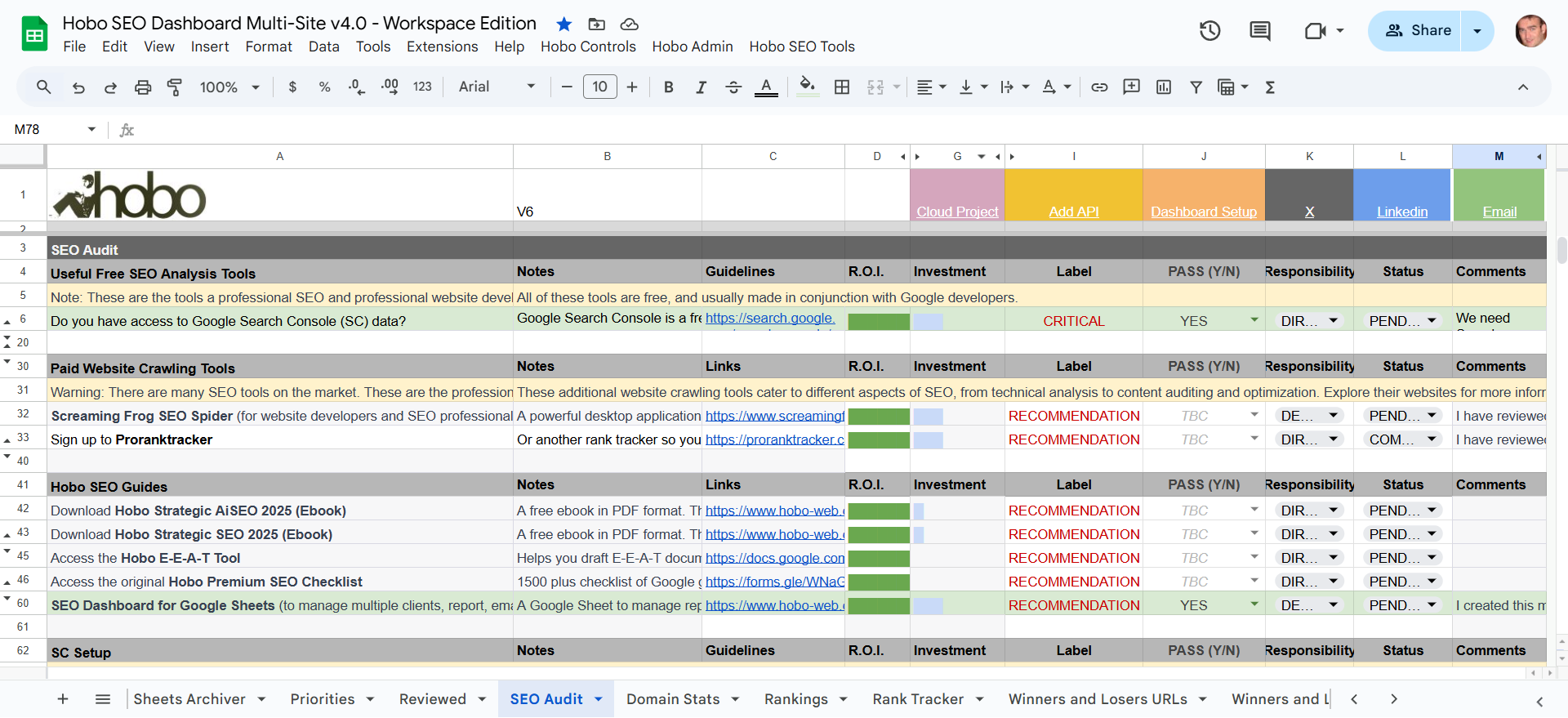The width and height of the screenshot is (1568, 718).
Task: Open the Google account avatar
Action: 1530,31
